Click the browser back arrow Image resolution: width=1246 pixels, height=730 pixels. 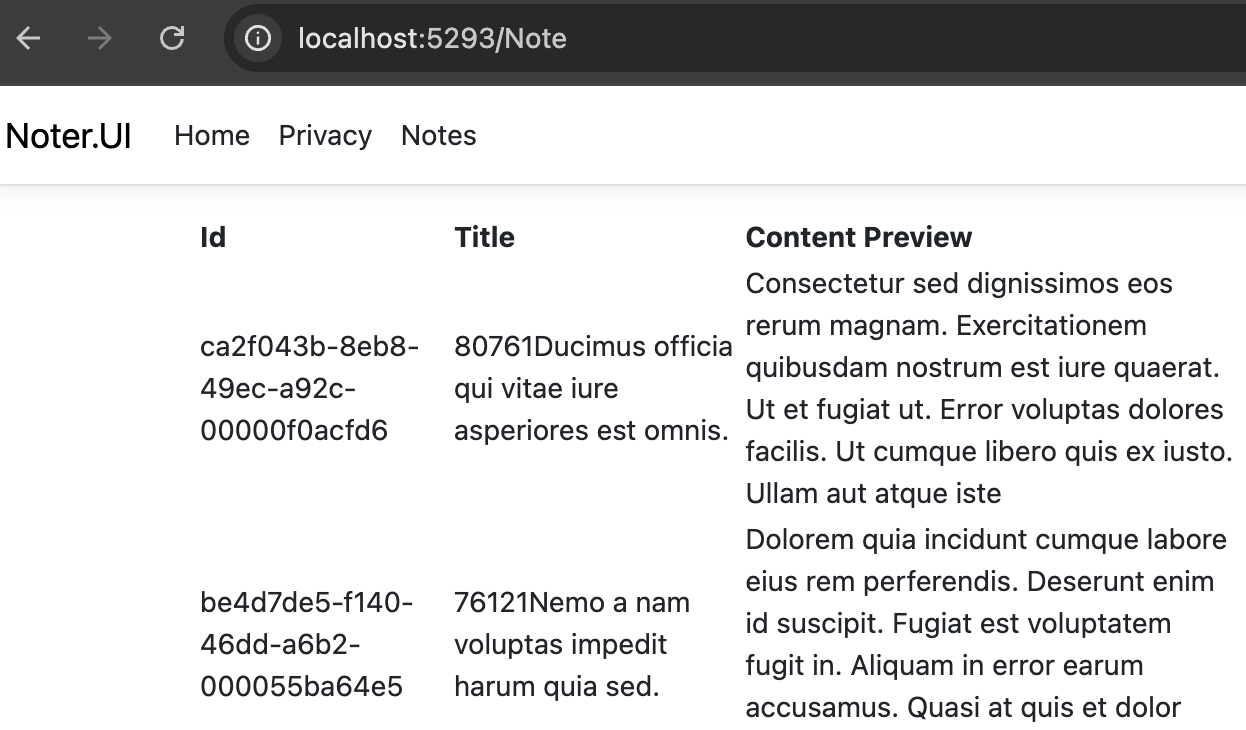click(29, 39)
